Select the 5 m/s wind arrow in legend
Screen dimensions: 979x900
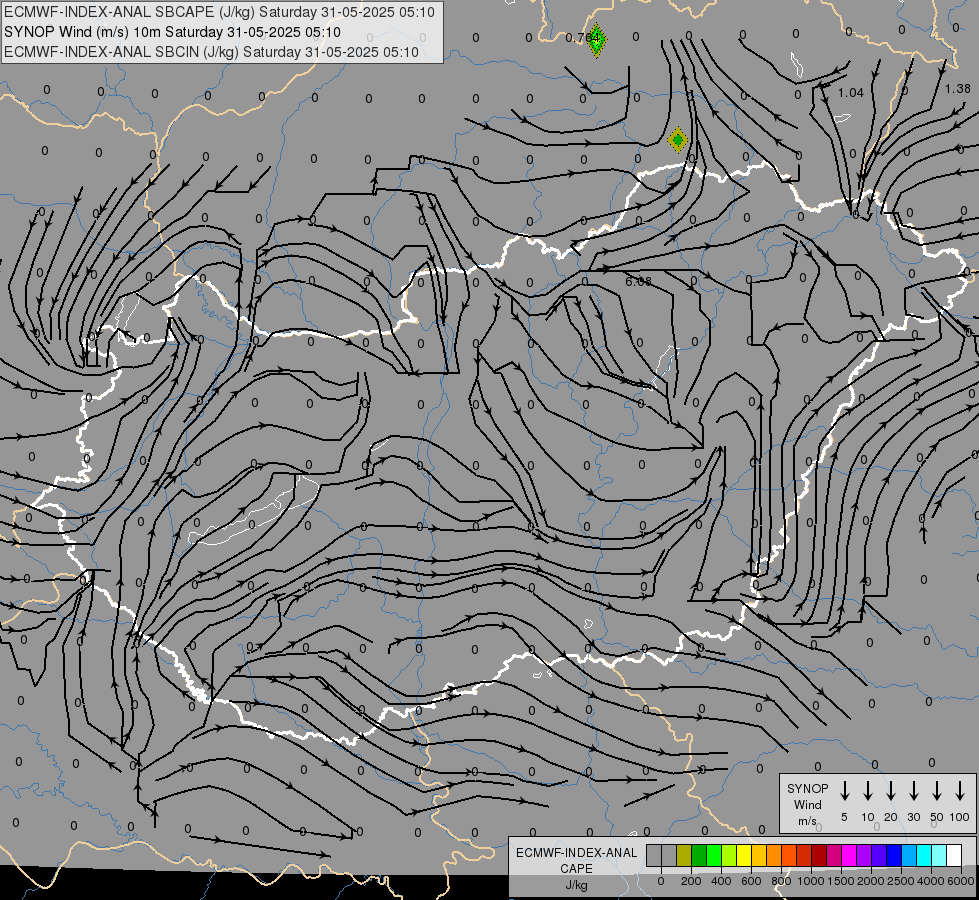pos(844,791)
